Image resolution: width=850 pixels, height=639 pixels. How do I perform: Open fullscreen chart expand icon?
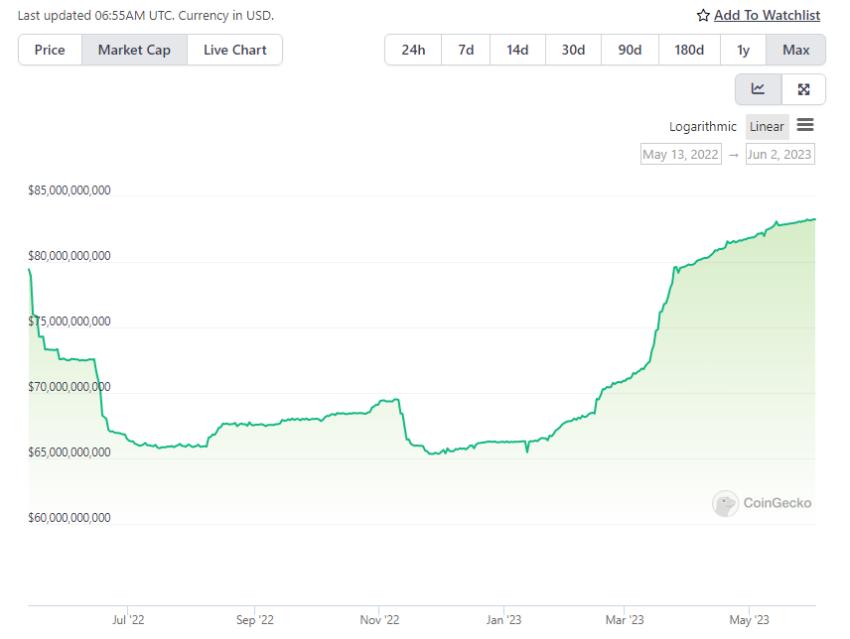(x=803, y=89)
